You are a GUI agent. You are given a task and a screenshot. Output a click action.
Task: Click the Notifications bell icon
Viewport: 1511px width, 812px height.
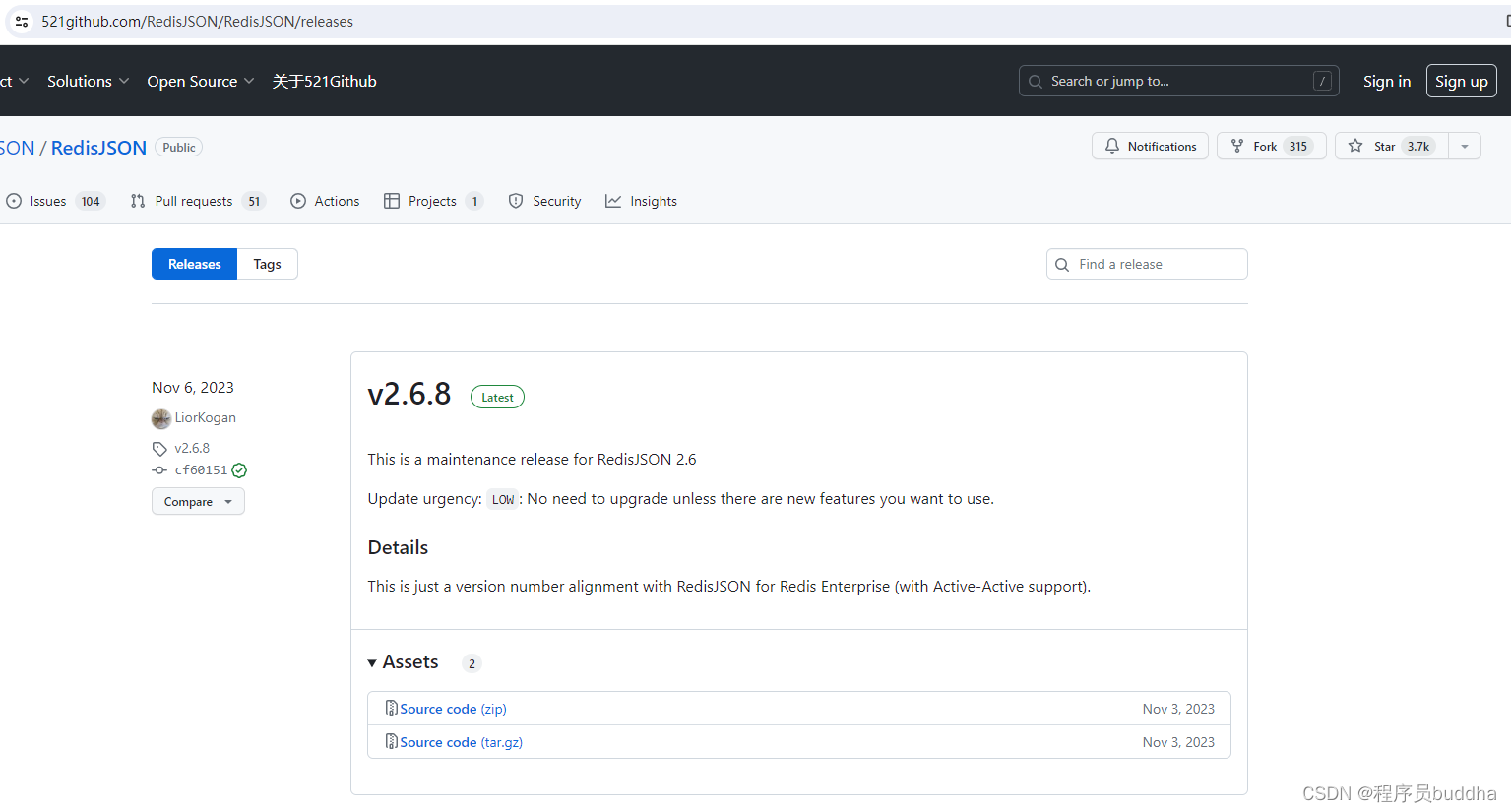pyautogui.click(x=1112, y=146)
